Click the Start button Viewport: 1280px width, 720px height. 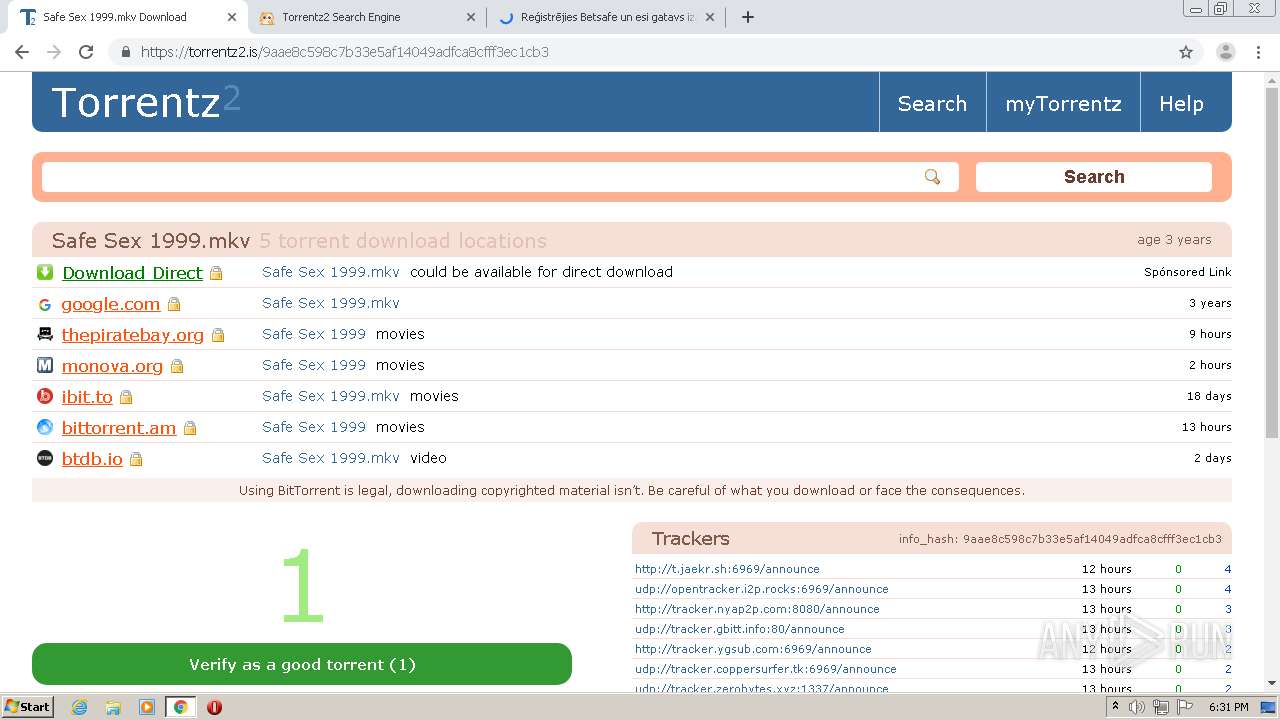[27, 707]
